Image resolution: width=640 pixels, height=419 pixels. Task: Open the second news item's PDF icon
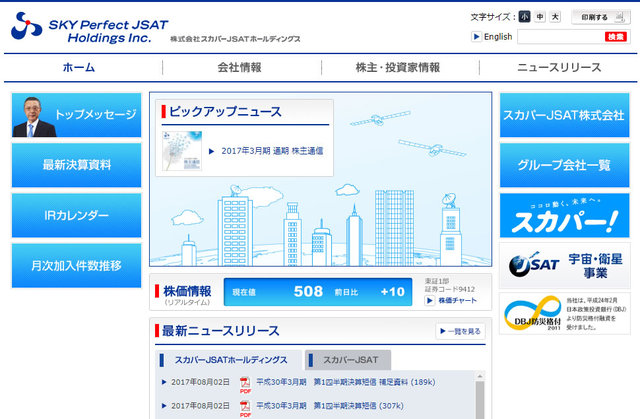[244, 406]
